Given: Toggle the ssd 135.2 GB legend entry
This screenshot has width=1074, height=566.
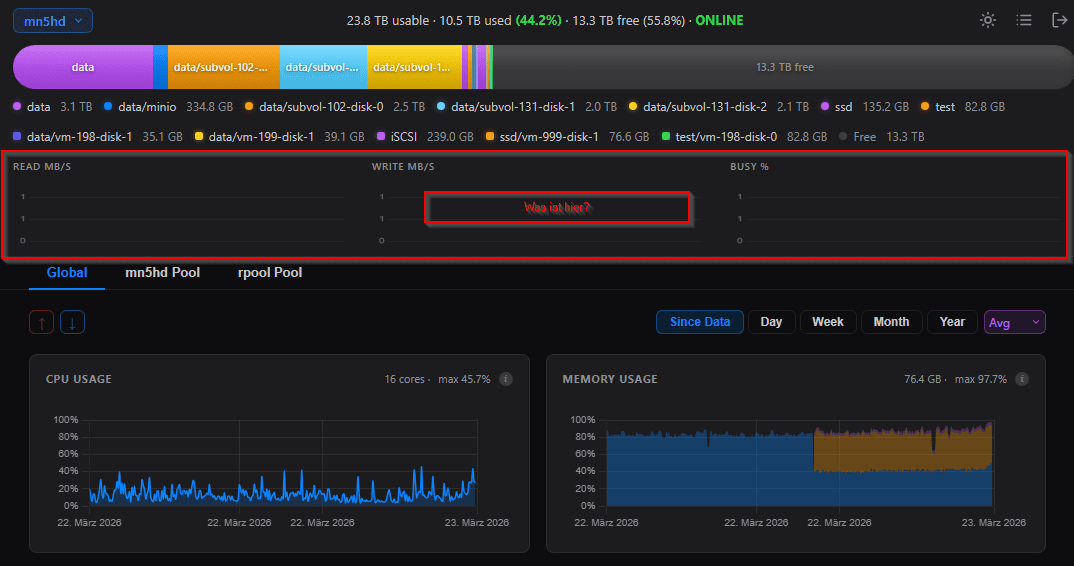Looking at the screenshot, I should coord(864,107).
